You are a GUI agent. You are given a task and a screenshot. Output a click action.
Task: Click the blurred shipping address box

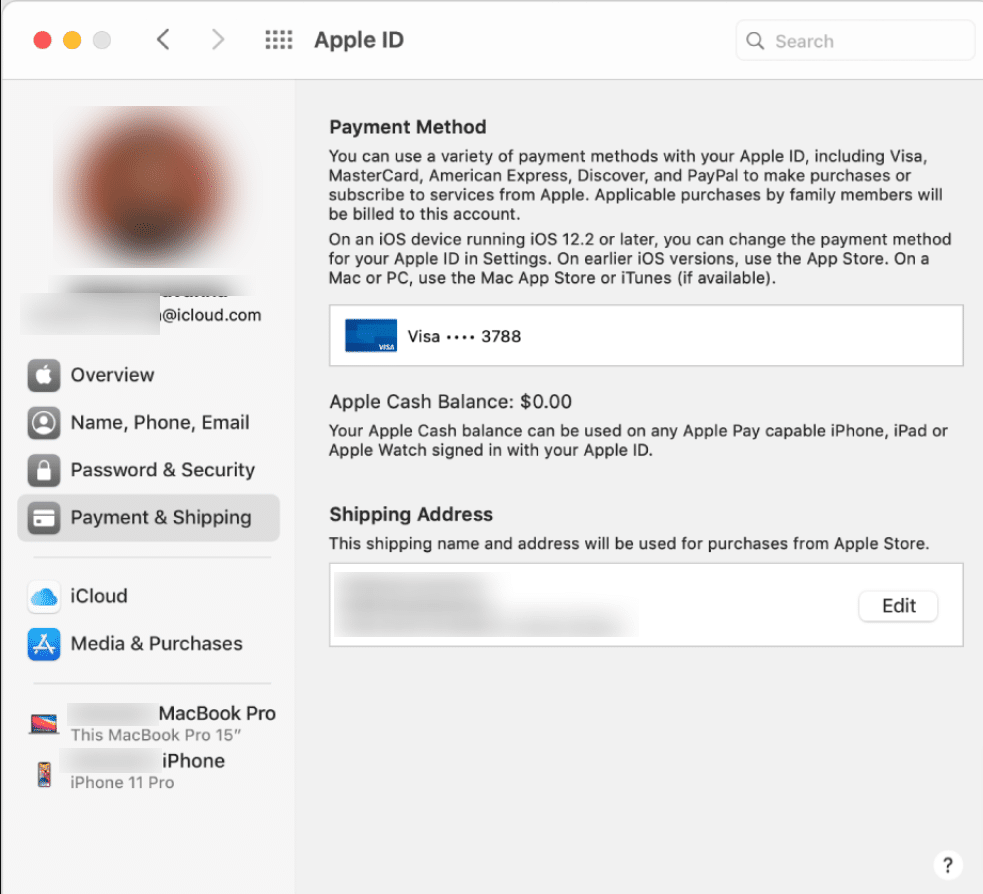point(646,604)
